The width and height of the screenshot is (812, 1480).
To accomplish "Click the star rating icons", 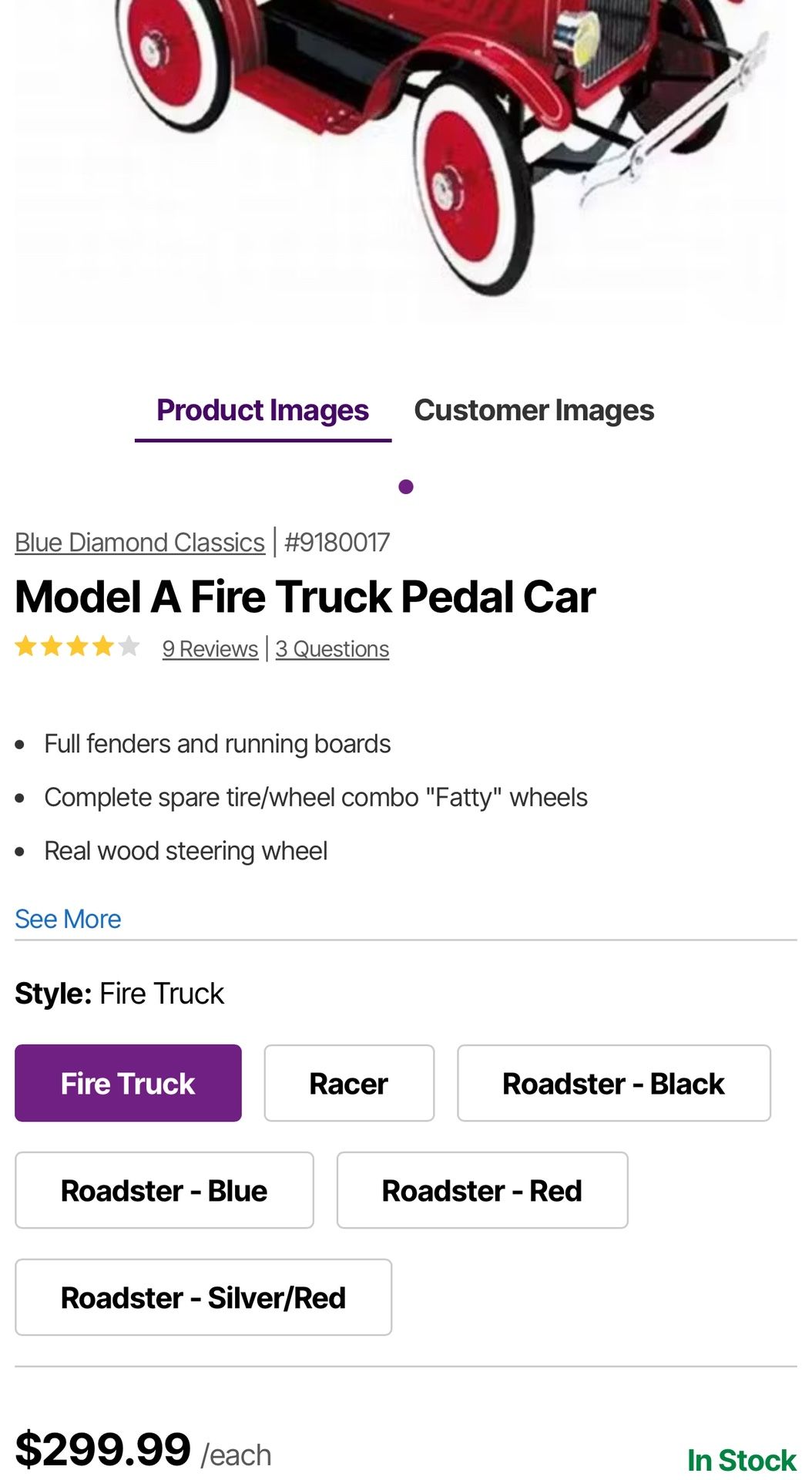I will point(77,647).
